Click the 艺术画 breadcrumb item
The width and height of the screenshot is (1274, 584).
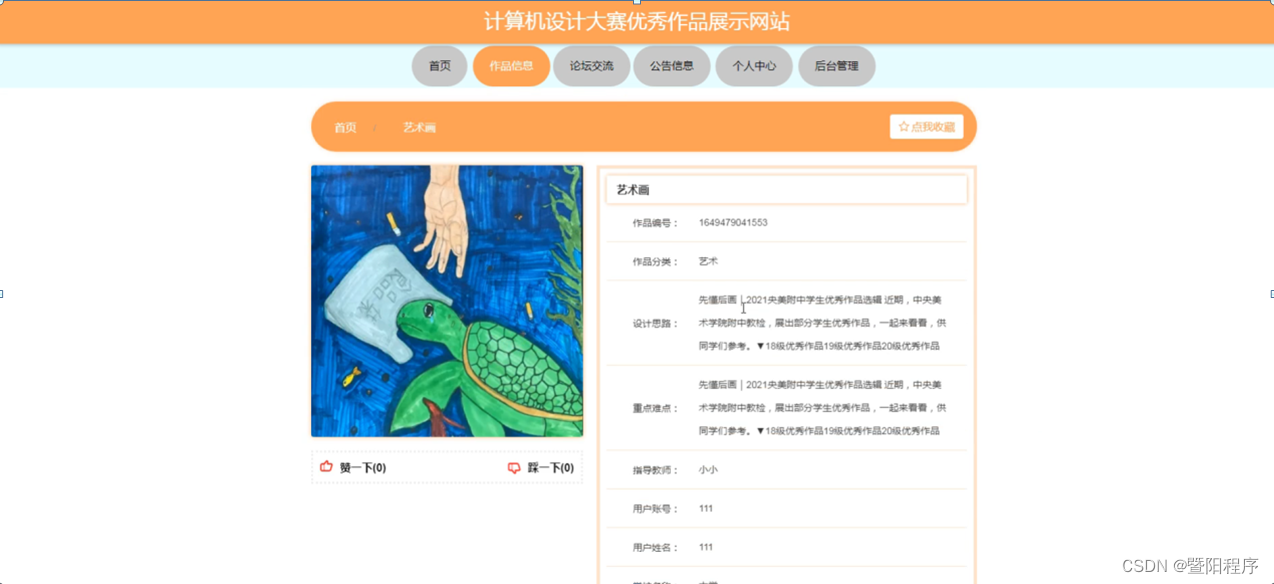(419, 128)
